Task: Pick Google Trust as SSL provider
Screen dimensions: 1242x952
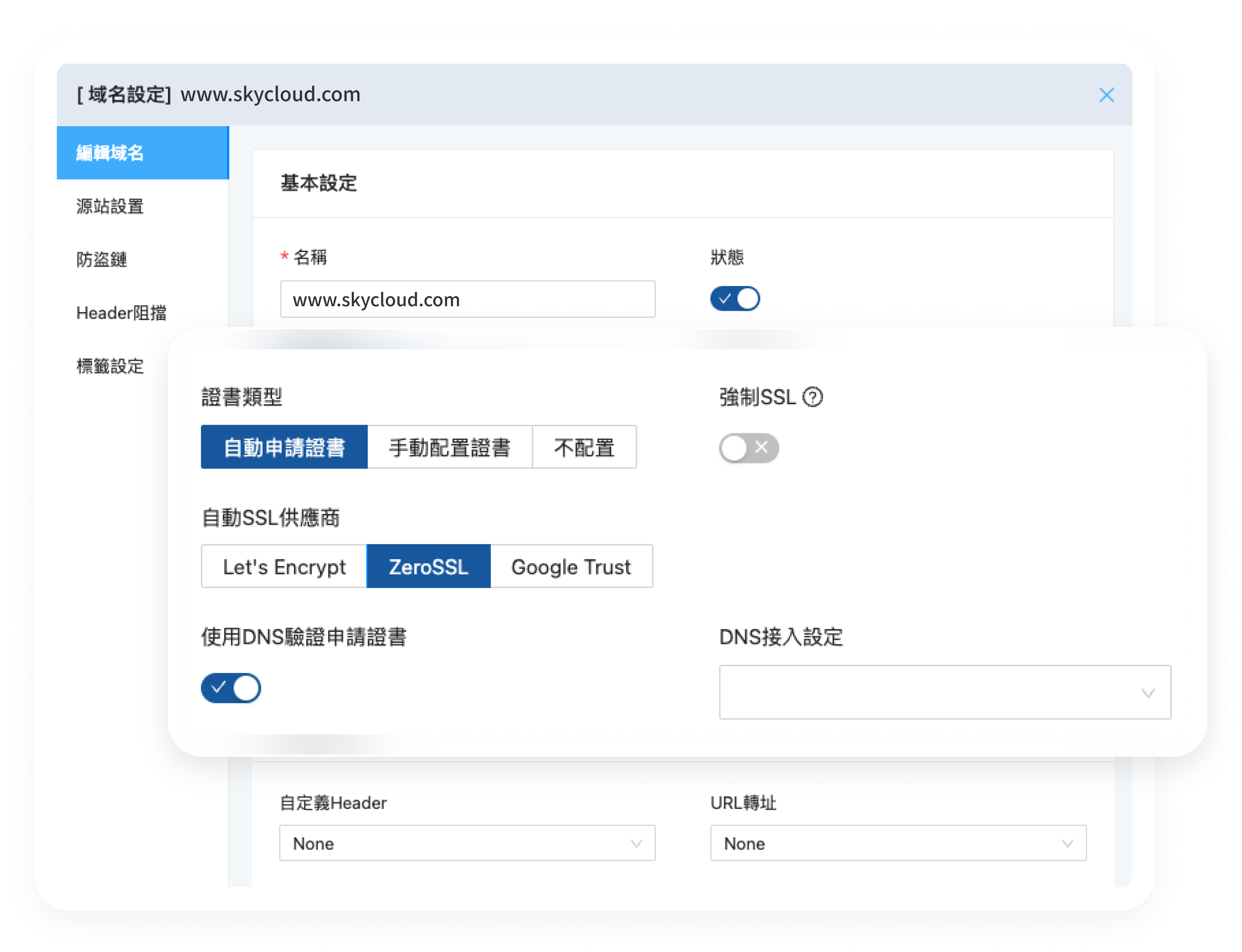Action: pos(571,567)
